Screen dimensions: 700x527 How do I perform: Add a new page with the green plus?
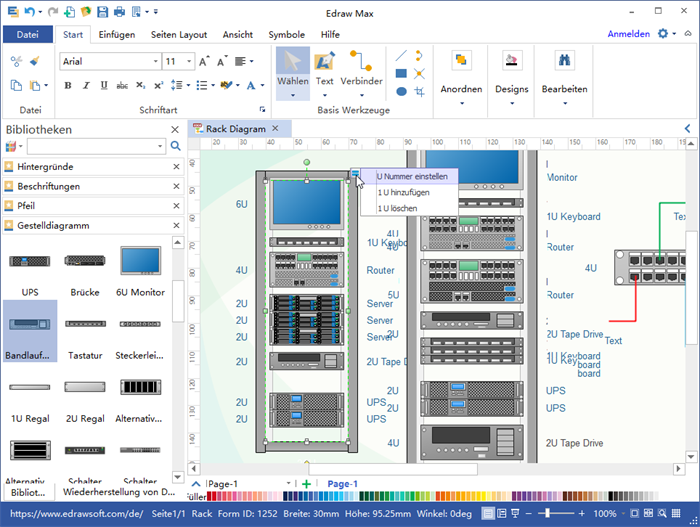(x=306, y=484)
